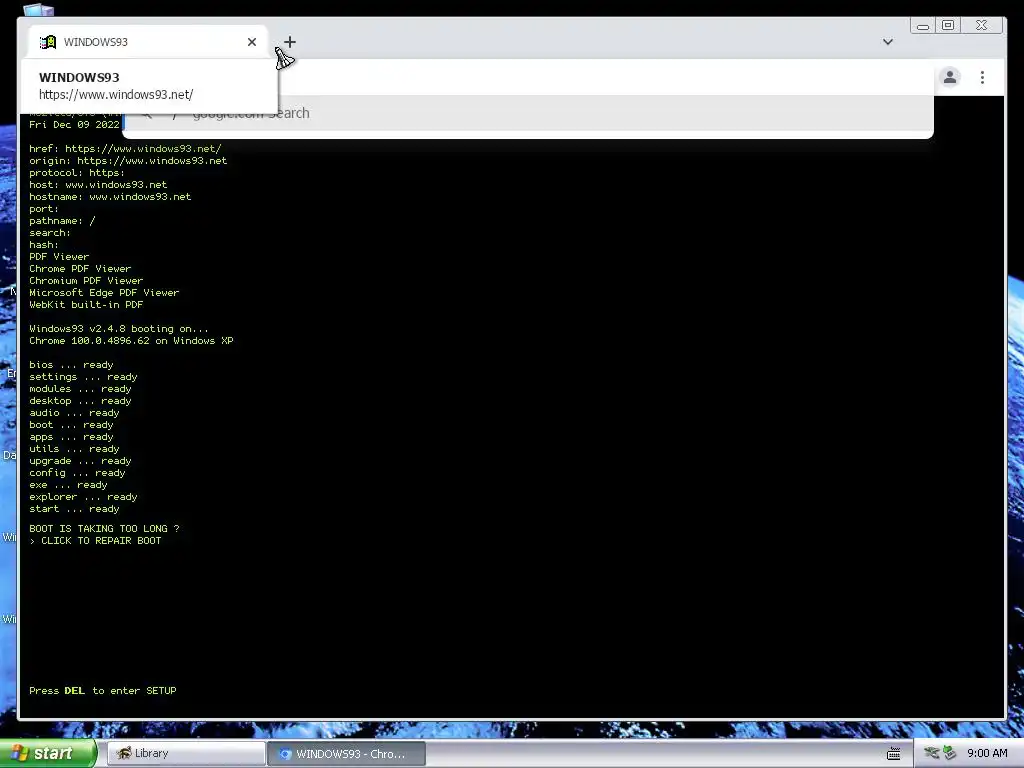Image resolution: width=1024 pixels, height=768 pixels.
Task: Click the line 'href: https://www.windows93.net/'
Action: tap(125, 149)
